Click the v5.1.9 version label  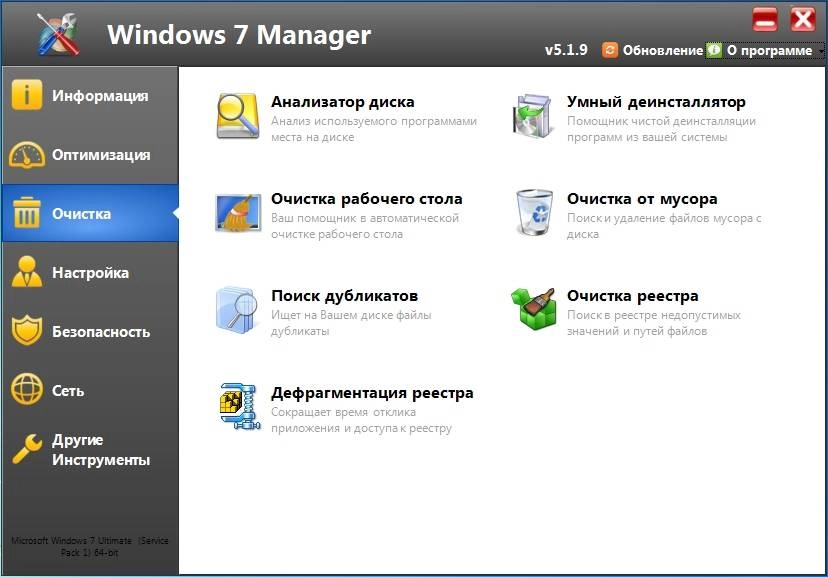566,50
